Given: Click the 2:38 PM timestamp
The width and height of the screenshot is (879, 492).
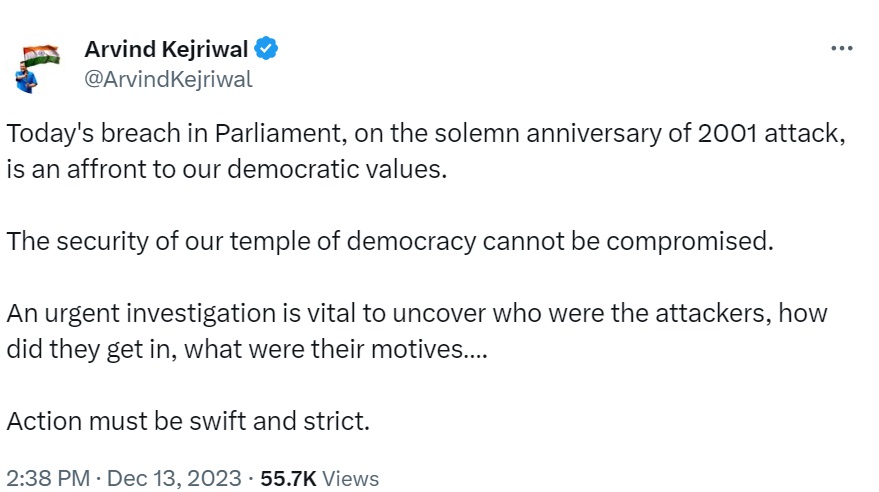Looking at the screenshot, I should tap(47, 479).
